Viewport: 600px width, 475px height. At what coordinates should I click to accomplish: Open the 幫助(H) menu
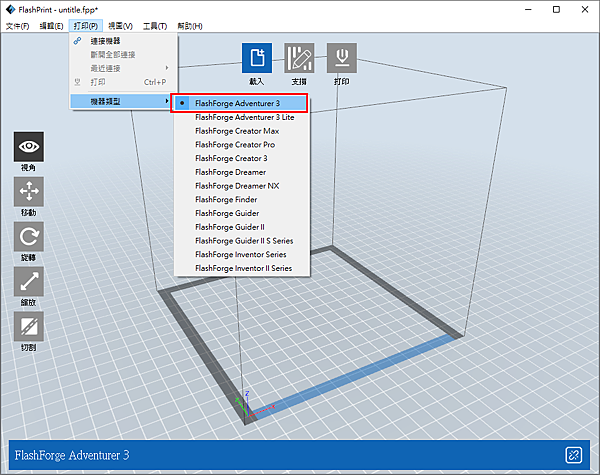[x=190, y=26]
